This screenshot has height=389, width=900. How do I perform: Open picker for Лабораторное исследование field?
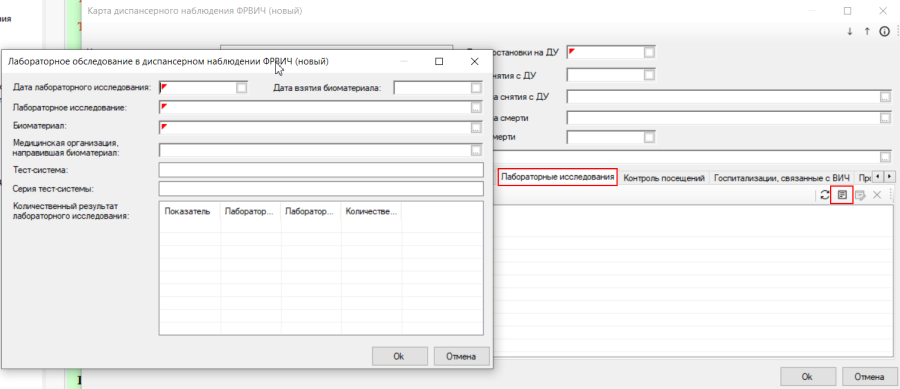coord(476,107)
